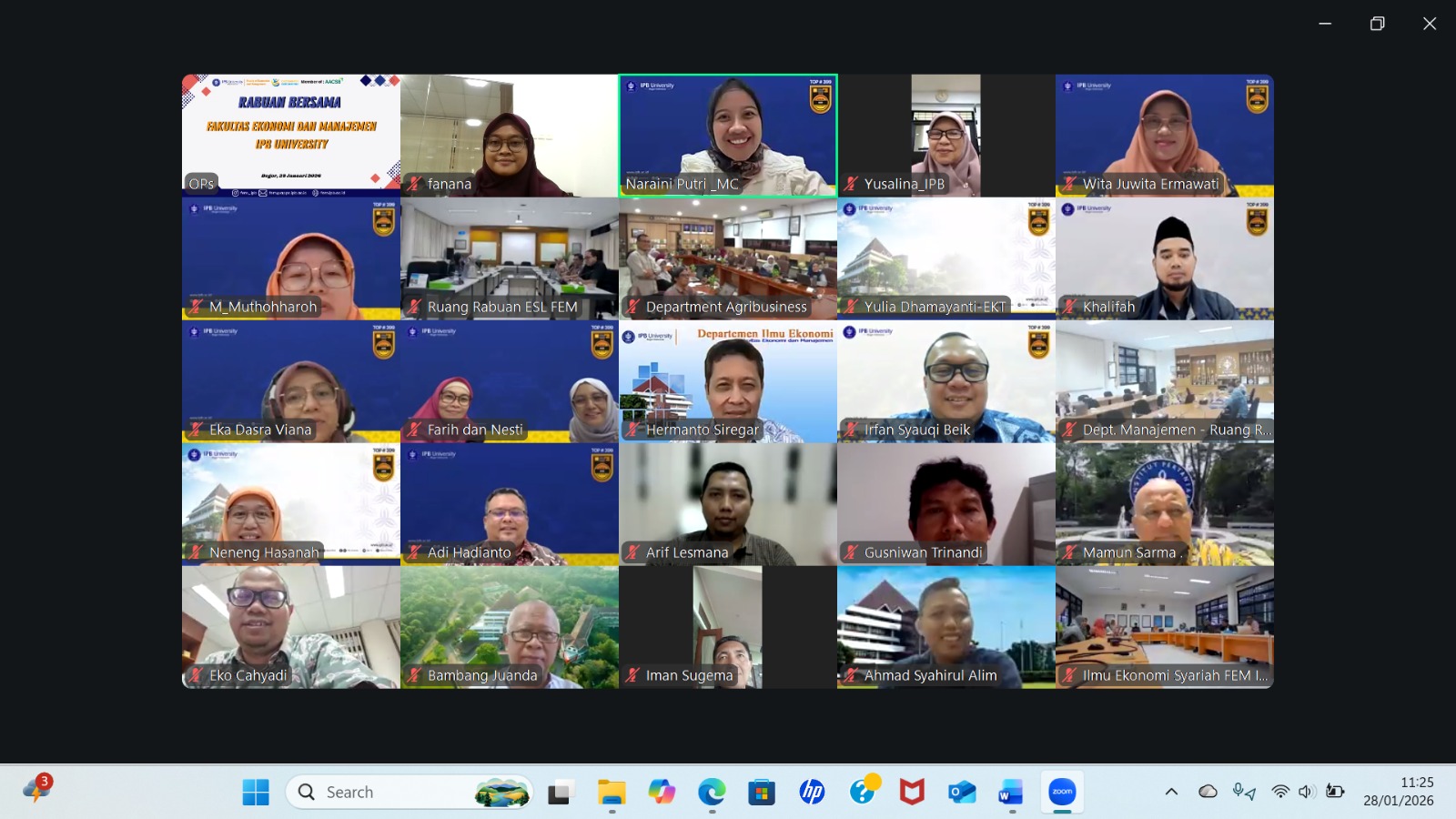The height and width of the screenshot is (819, 1456).
Task: Launch Microsoft Edge browser
Action: 712,792
